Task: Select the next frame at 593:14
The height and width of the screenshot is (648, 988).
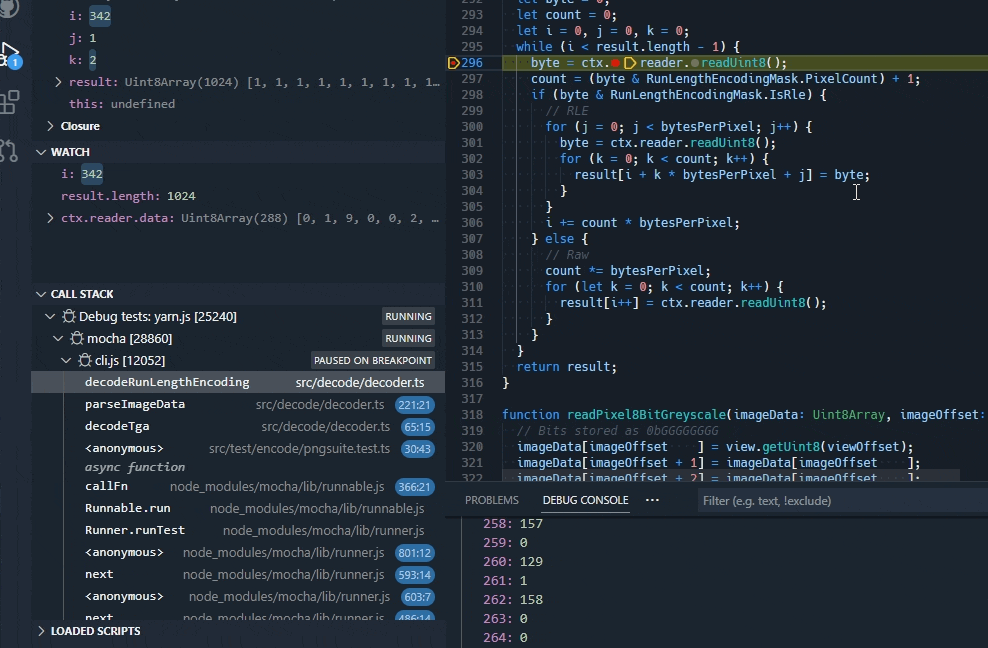Action: click(x=238, y=575)
